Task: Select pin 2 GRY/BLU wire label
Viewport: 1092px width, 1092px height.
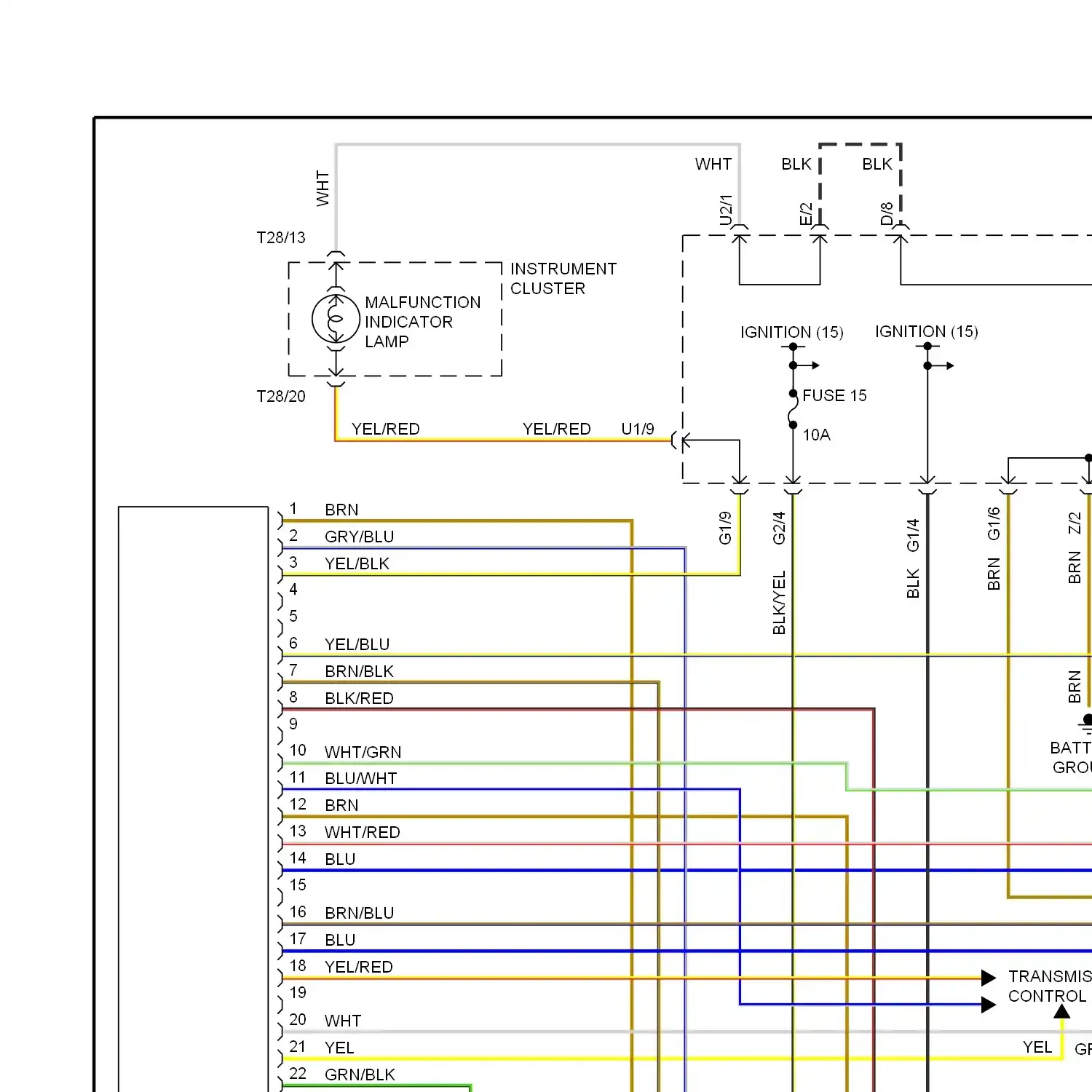Action: (x=360, y=537)
